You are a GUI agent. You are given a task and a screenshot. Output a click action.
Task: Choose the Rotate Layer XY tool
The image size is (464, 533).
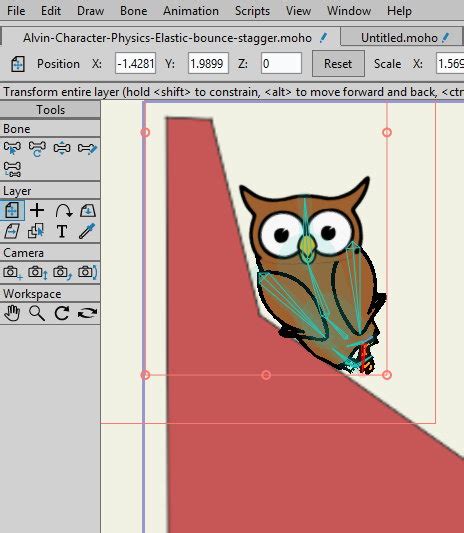pos(63,211)
